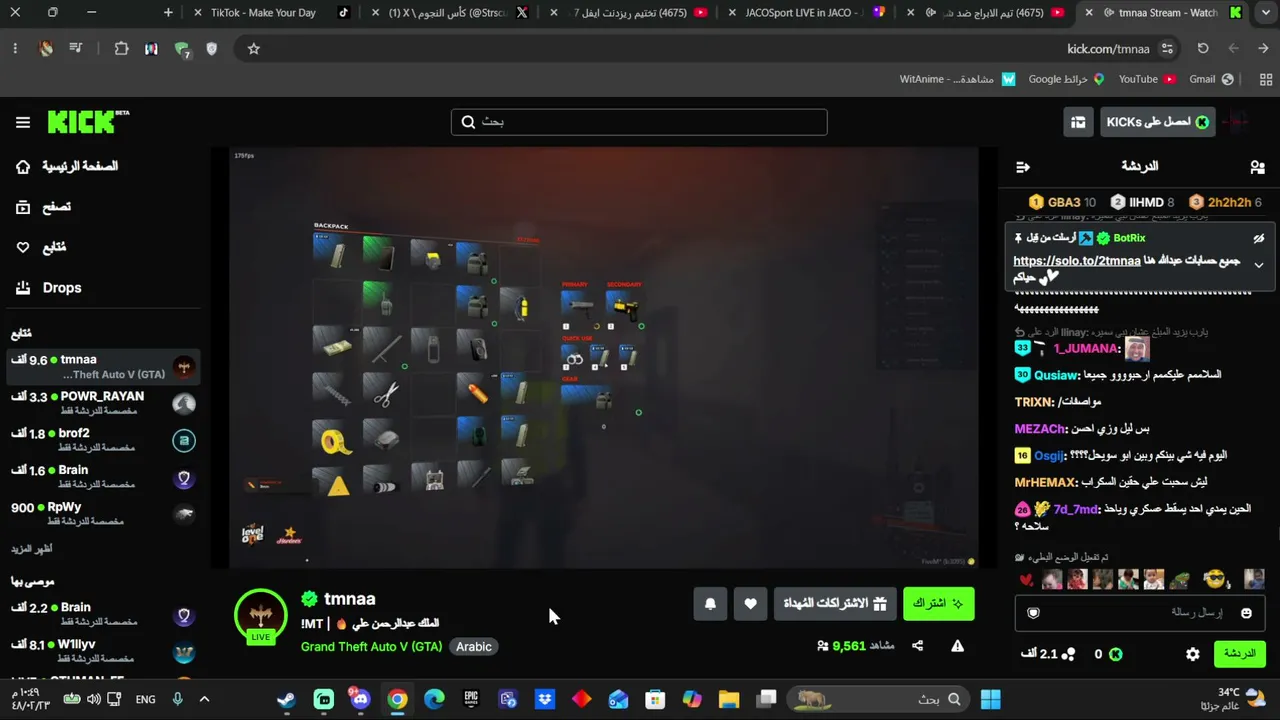Open chat settings gear icon

coord(1192,654)
